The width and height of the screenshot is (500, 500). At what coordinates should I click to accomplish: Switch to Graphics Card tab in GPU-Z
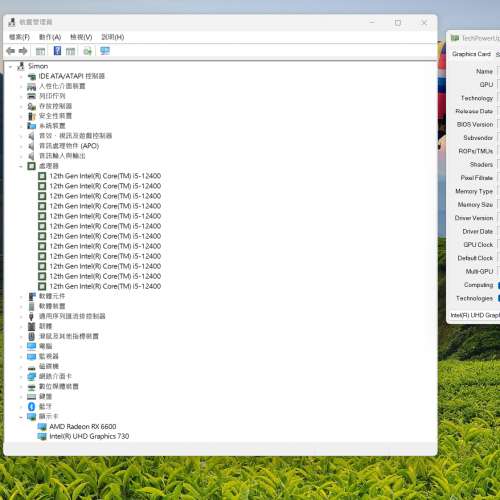(471, 54)
